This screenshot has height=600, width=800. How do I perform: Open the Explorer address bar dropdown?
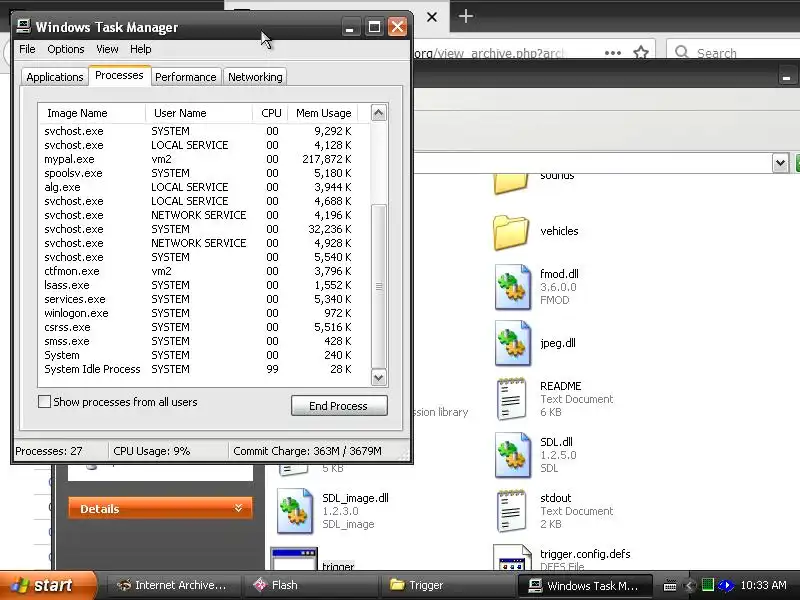[x=780, y=163]
